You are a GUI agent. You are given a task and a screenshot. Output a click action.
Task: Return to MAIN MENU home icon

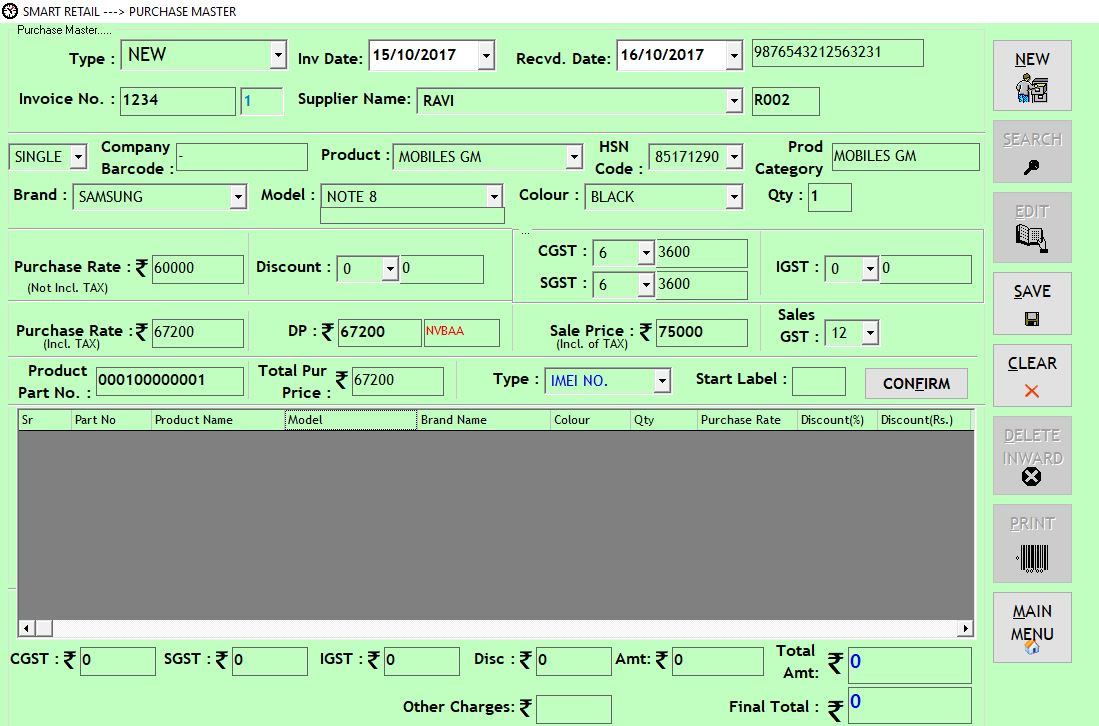1032,627
